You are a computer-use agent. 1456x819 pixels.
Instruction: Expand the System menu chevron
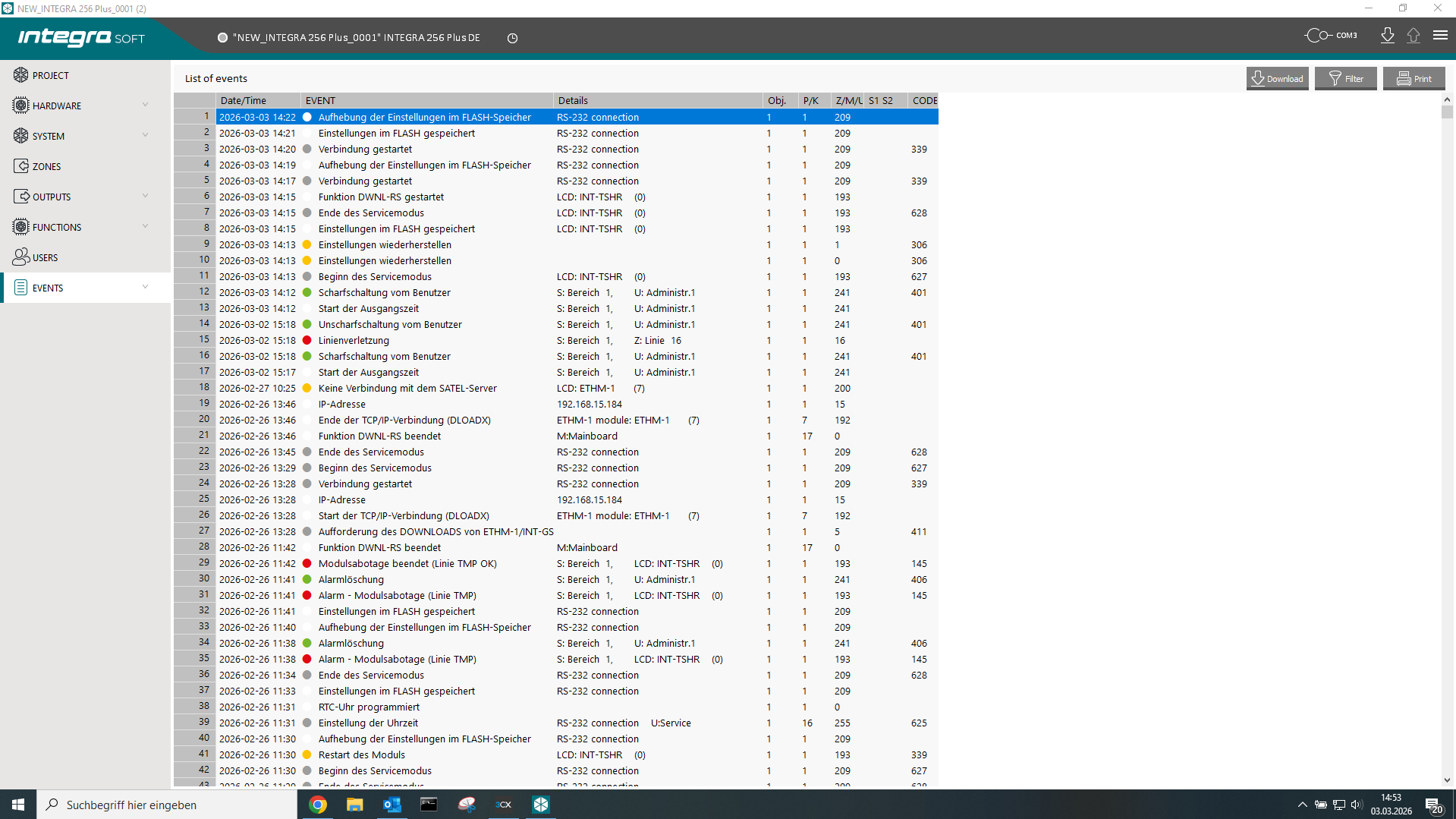tap(145, 136)
